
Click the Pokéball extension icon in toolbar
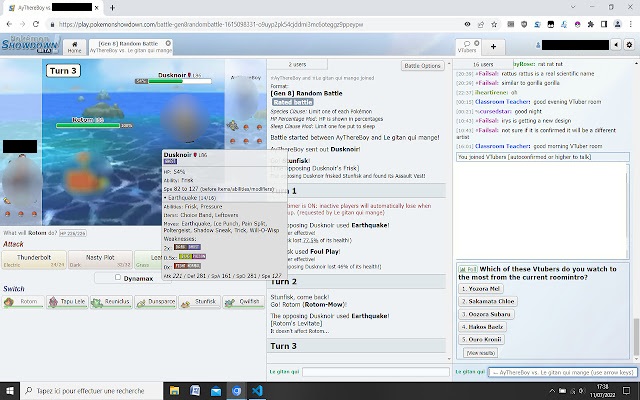(577, 24)
